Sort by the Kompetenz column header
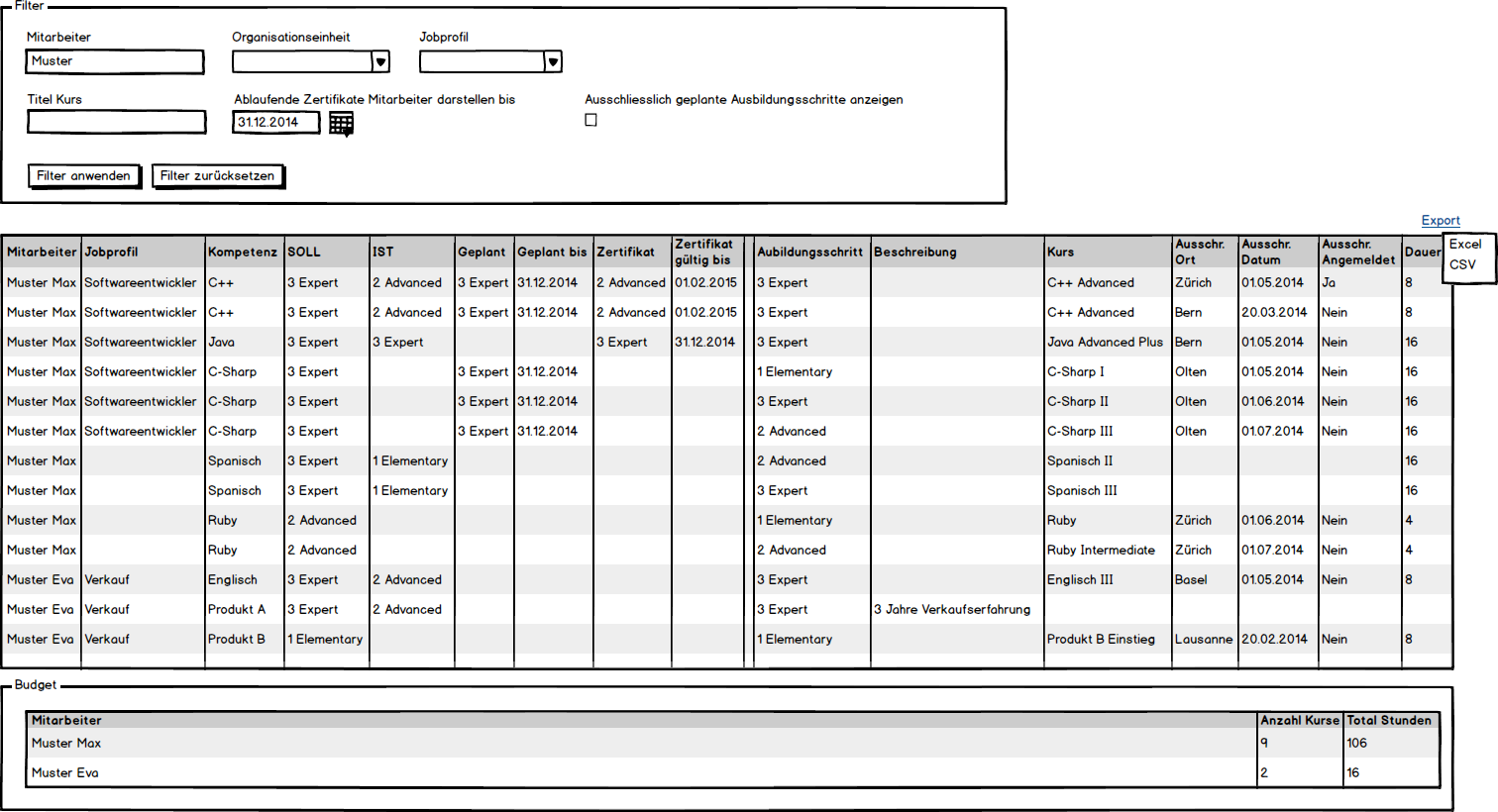1498x812 pixels. click(243, 253)
